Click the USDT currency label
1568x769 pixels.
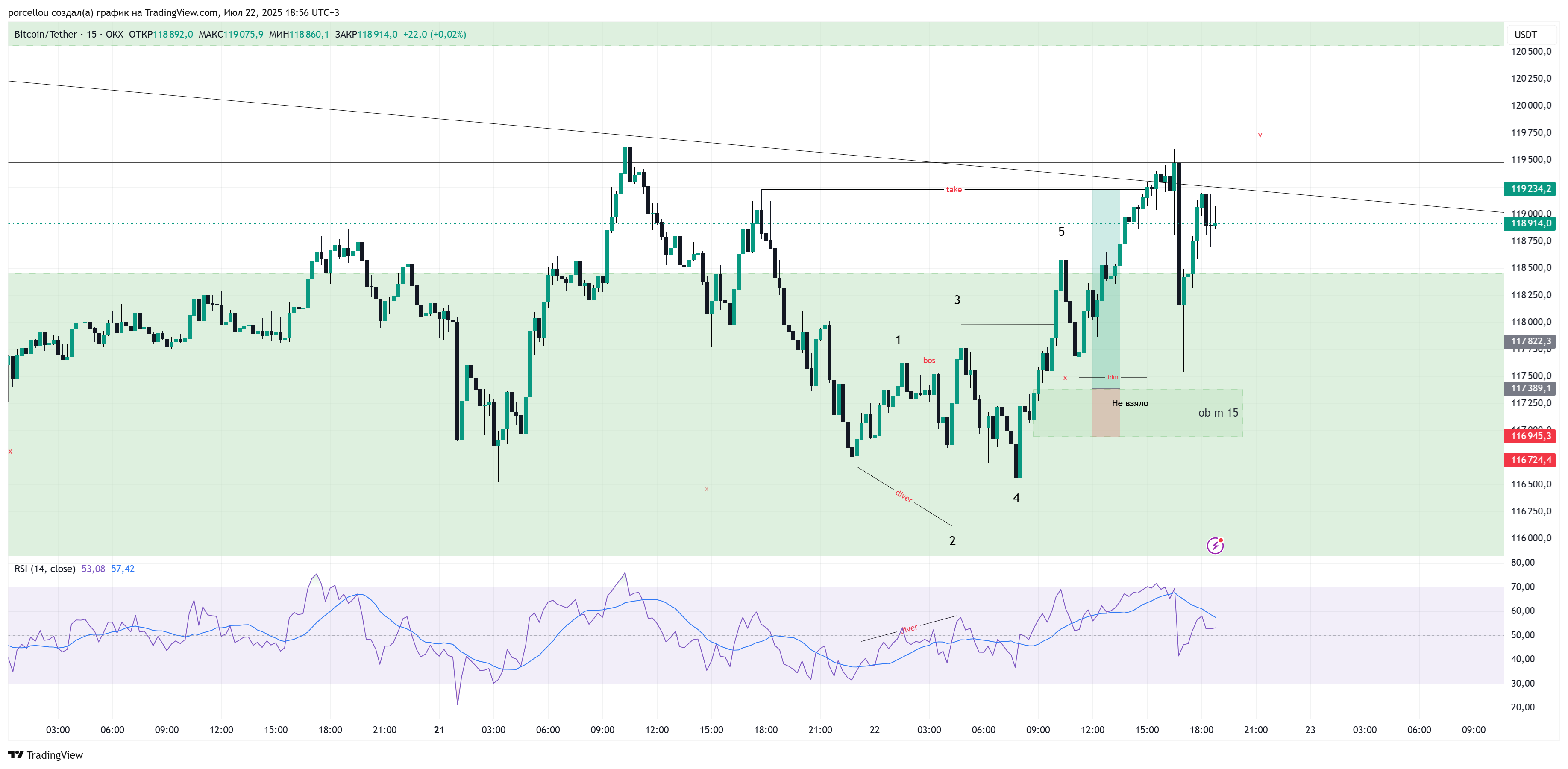coord(1525,35)
